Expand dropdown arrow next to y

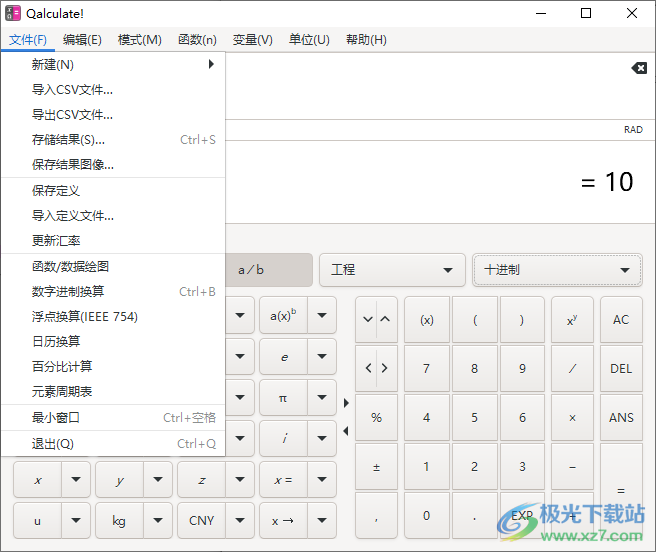[x=158, y=480]
